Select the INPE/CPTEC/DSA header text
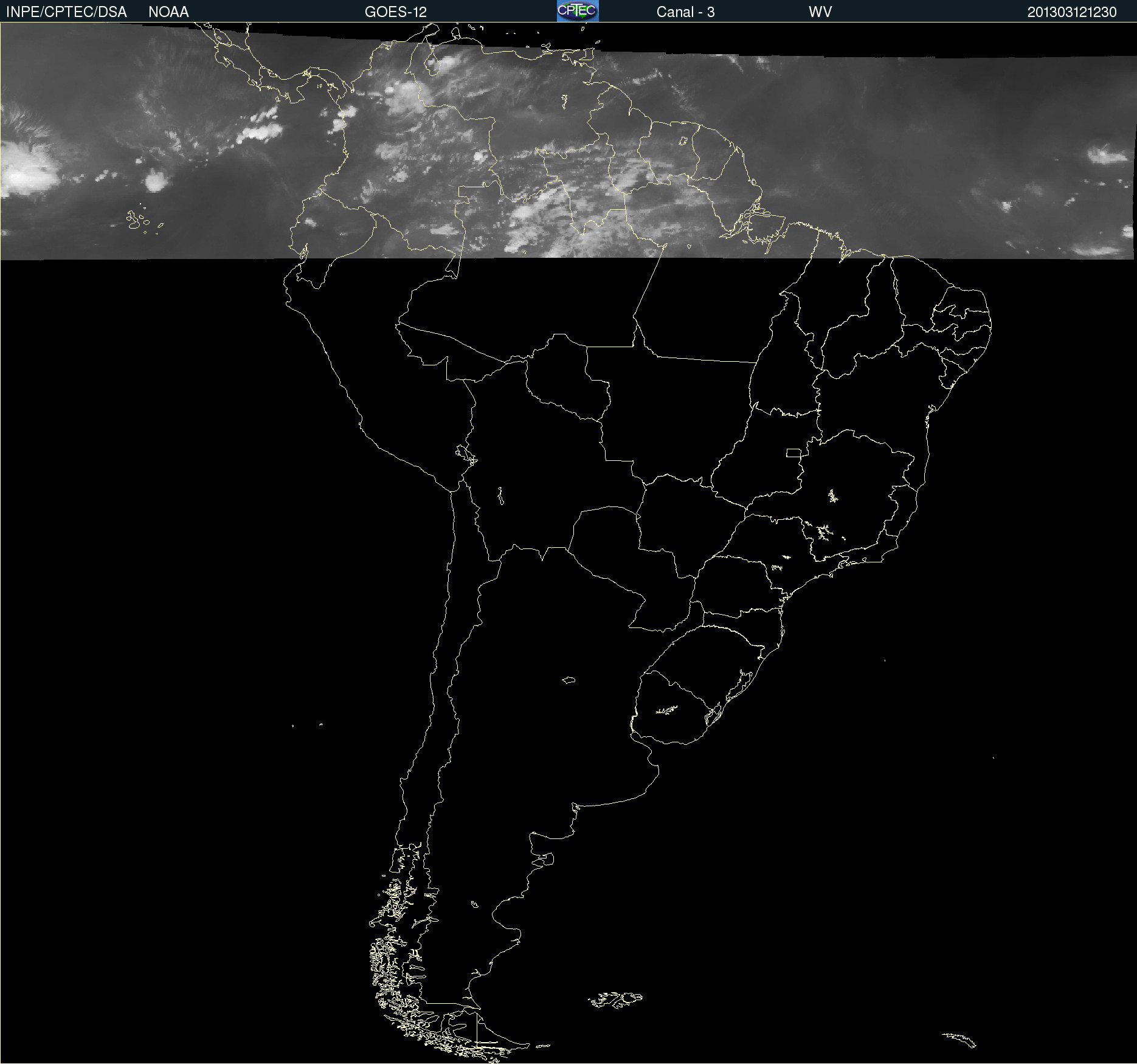 [66, 12]
